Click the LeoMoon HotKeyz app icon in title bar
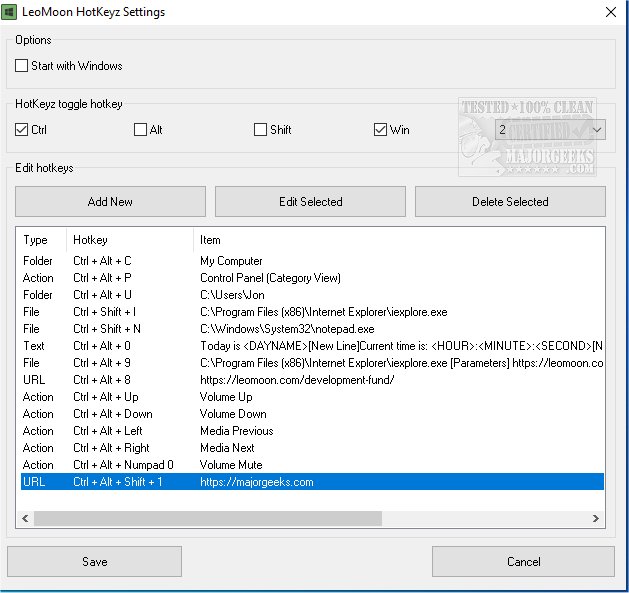 [9, 12]
